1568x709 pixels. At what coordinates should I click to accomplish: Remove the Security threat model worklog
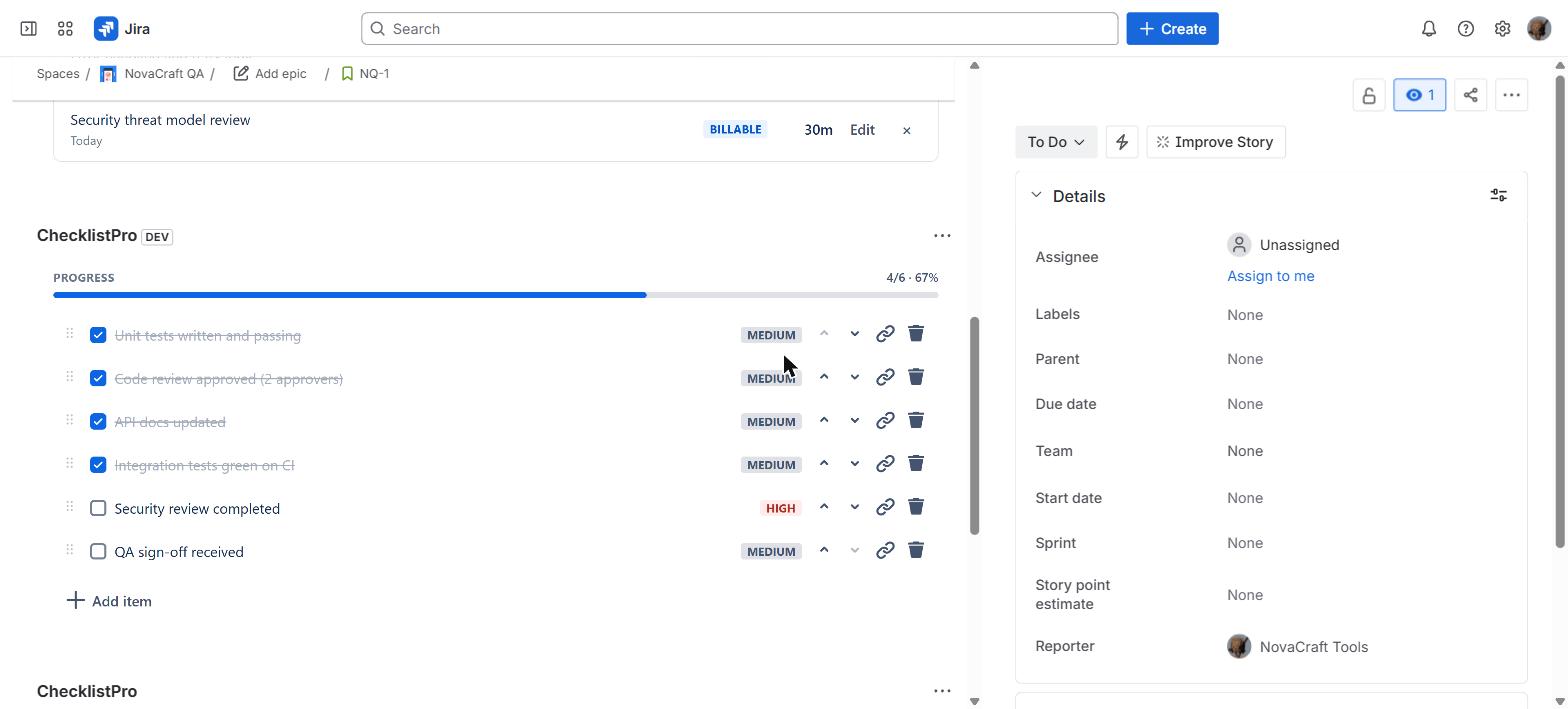click(x=907, y=130)
